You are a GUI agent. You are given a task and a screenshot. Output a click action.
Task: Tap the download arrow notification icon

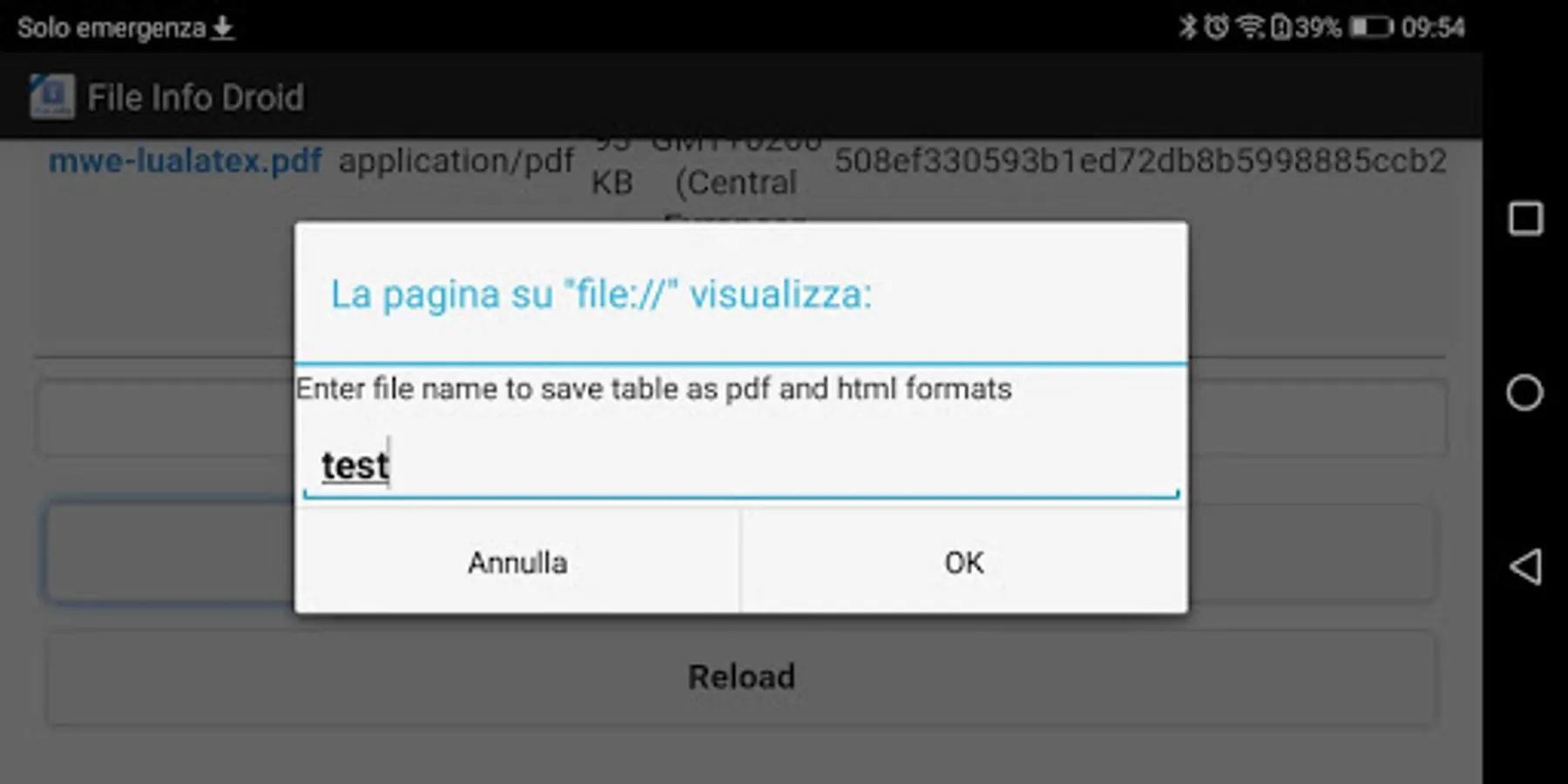[223, 28]
